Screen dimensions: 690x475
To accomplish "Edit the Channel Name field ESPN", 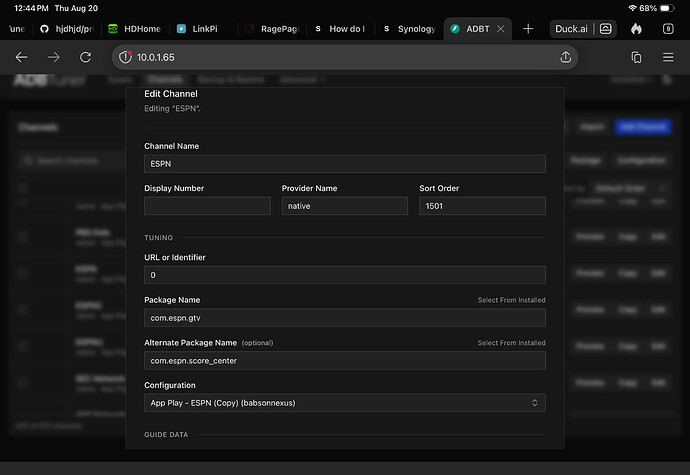I will tap(345, 164).
